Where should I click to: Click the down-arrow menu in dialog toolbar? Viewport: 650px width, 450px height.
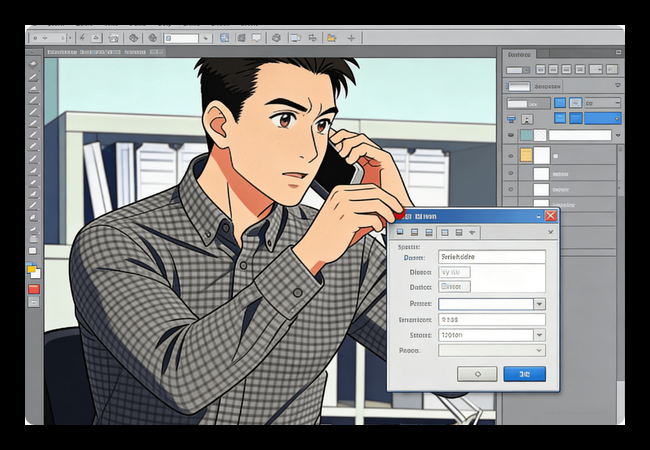point(472,232)
